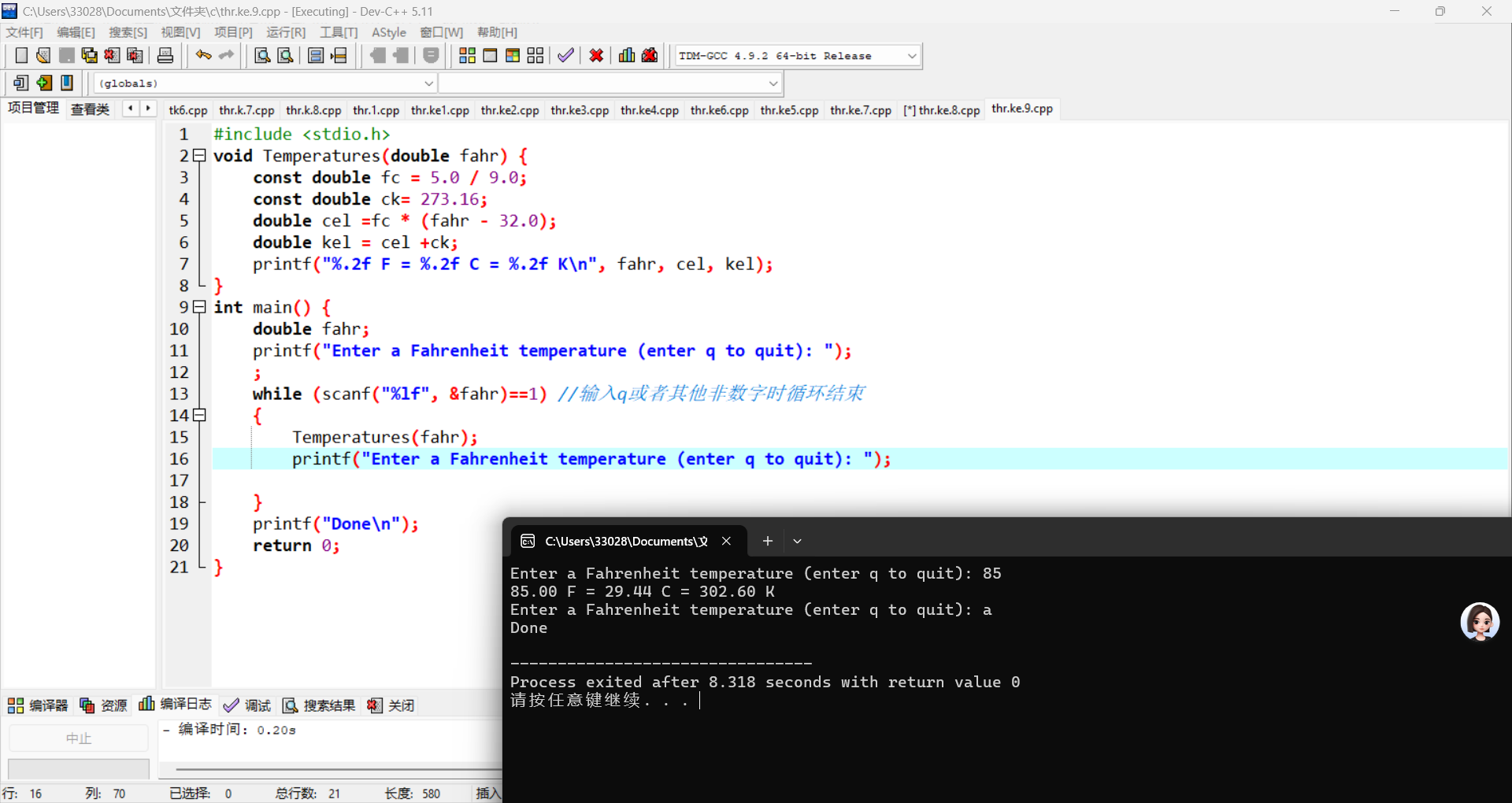The height and width of the screenshot is (803, 1512).
Task: Click the Open file toolbar icon
Action: click(43, 55)
